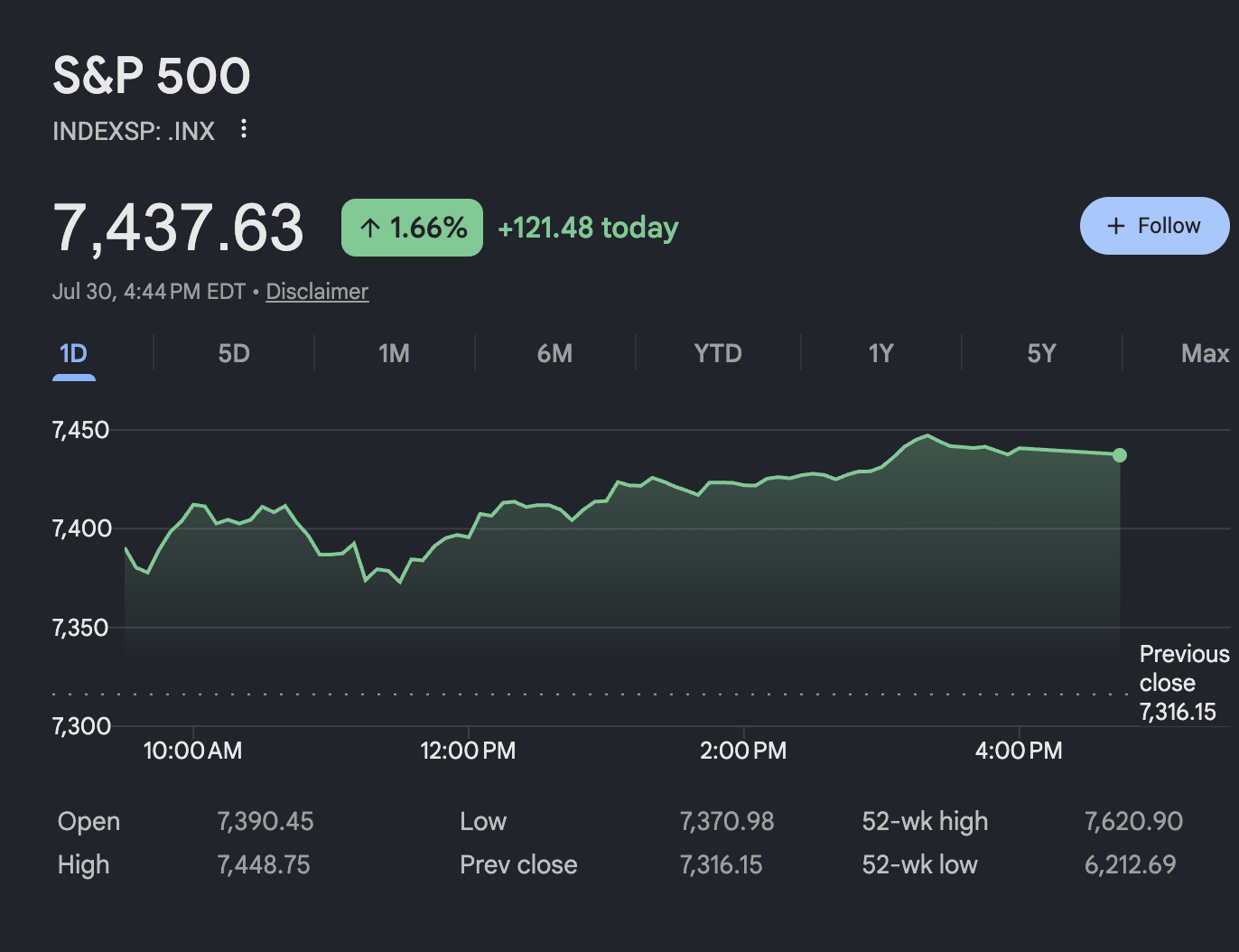Click the 4:00 PM axis label
1239x952 pixels.
point(1019,751)
